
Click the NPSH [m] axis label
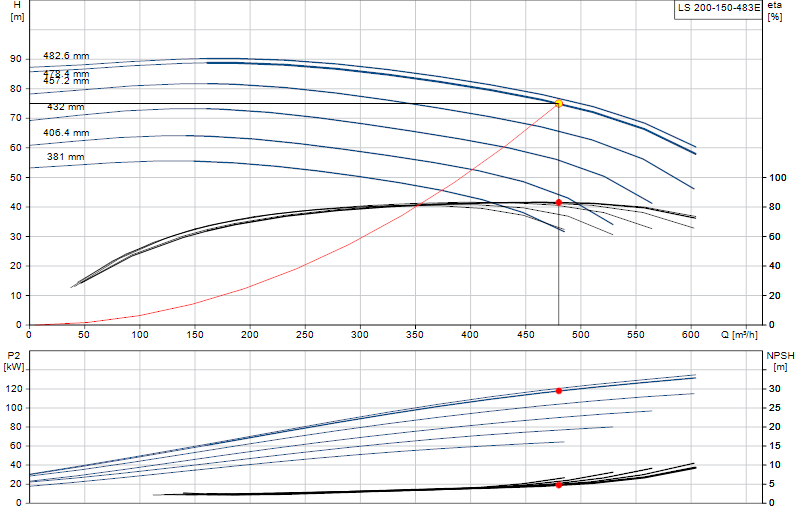[x=780, y=361]
